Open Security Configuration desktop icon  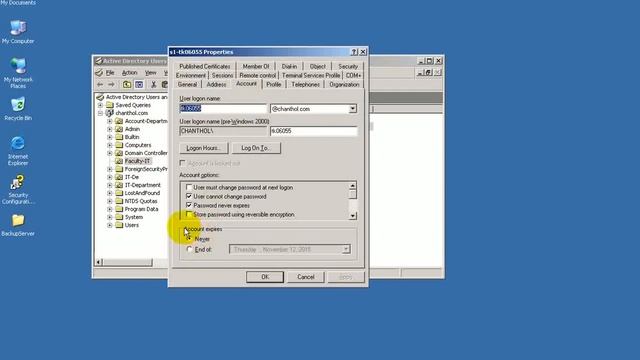point(18,190)
